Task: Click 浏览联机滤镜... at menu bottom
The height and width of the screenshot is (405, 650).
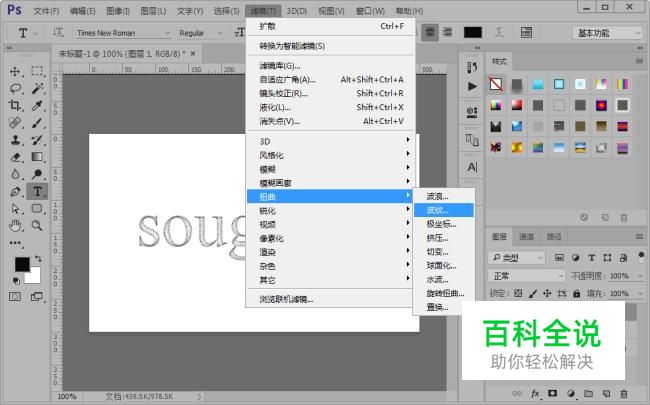Action: point(330,299)
